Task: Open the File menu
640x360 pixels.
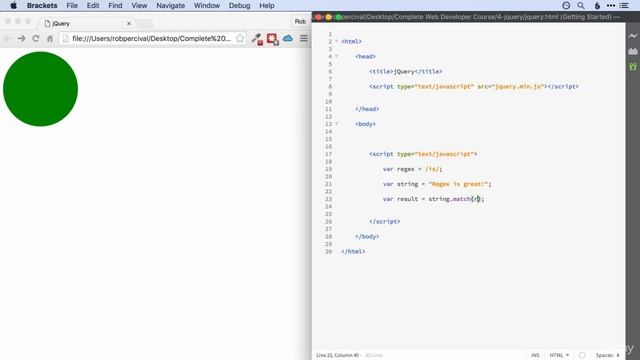Action: coord(72,6)
